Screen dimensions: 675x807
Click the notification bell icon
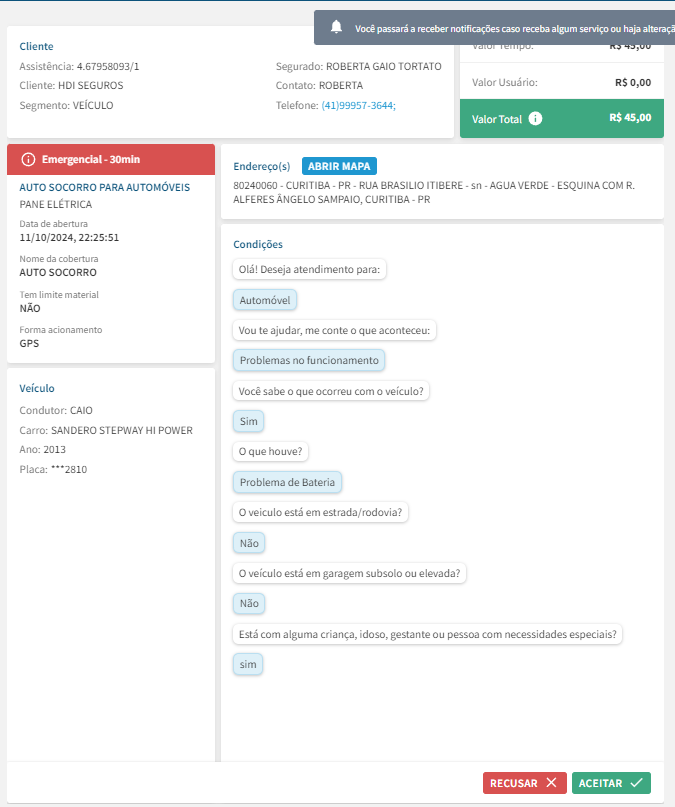tap(337, 27)
